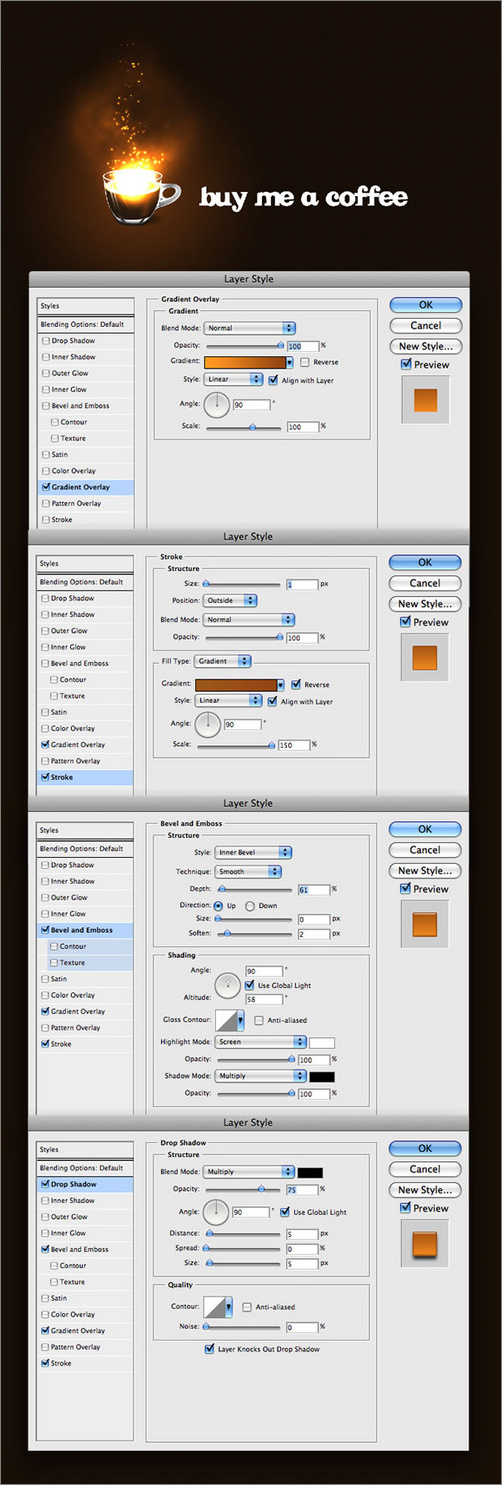Enable the unchecked Reverse checkbox in Gradient Overlay
This screenshot has height=1485, width=502.
pyautogui.click(x=304, y=362)
